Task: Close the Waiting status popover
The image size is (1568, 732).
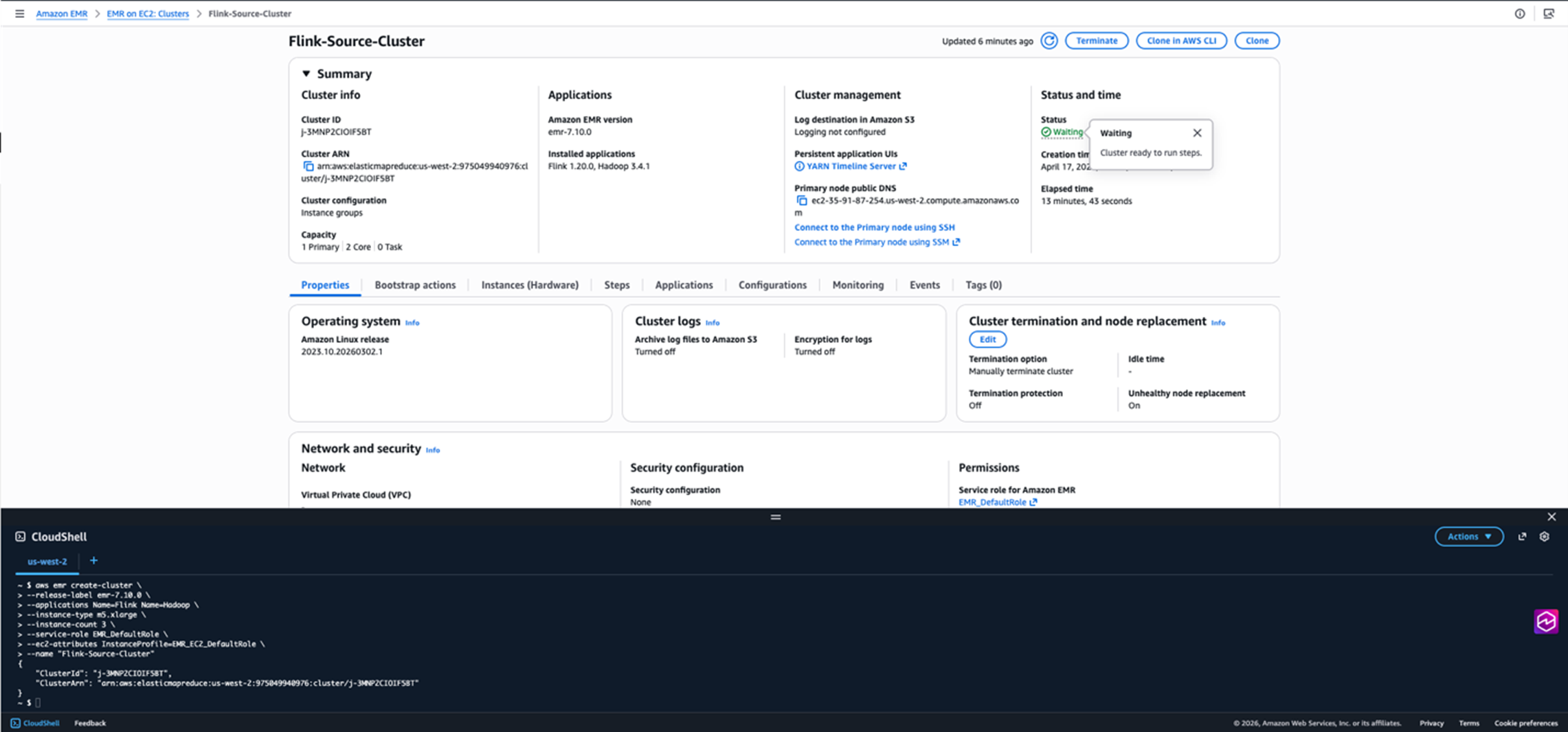Action: 1197,133
